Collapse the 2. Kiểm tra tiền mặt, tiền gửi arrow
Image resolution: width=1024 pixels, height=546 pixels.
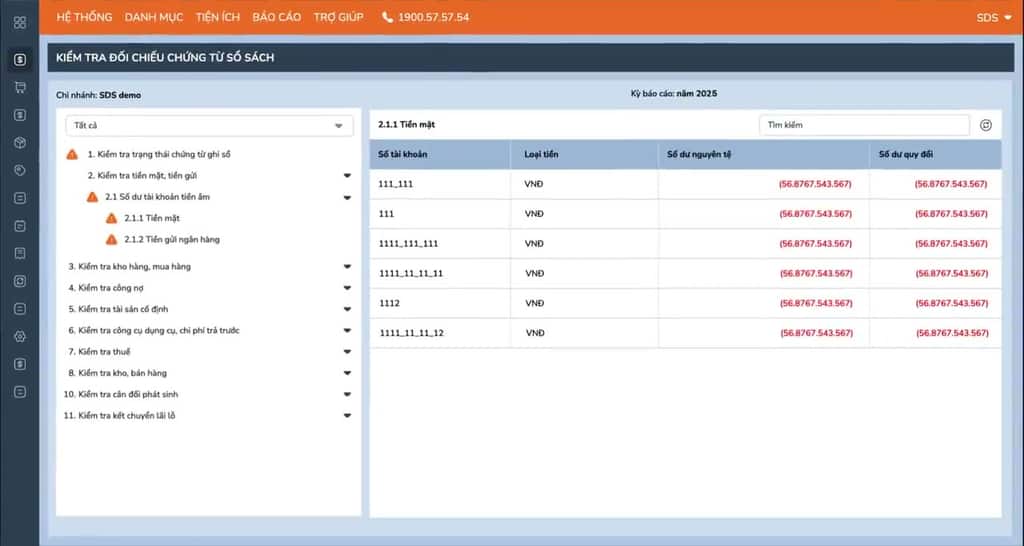(x=347, y=176)
